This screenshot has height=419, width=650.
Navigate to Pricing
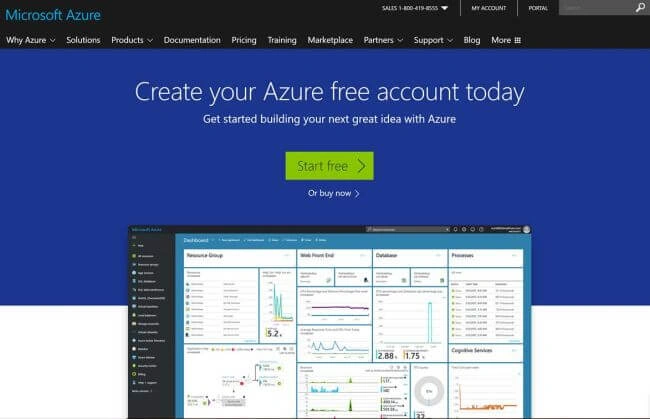pos(244,40)
